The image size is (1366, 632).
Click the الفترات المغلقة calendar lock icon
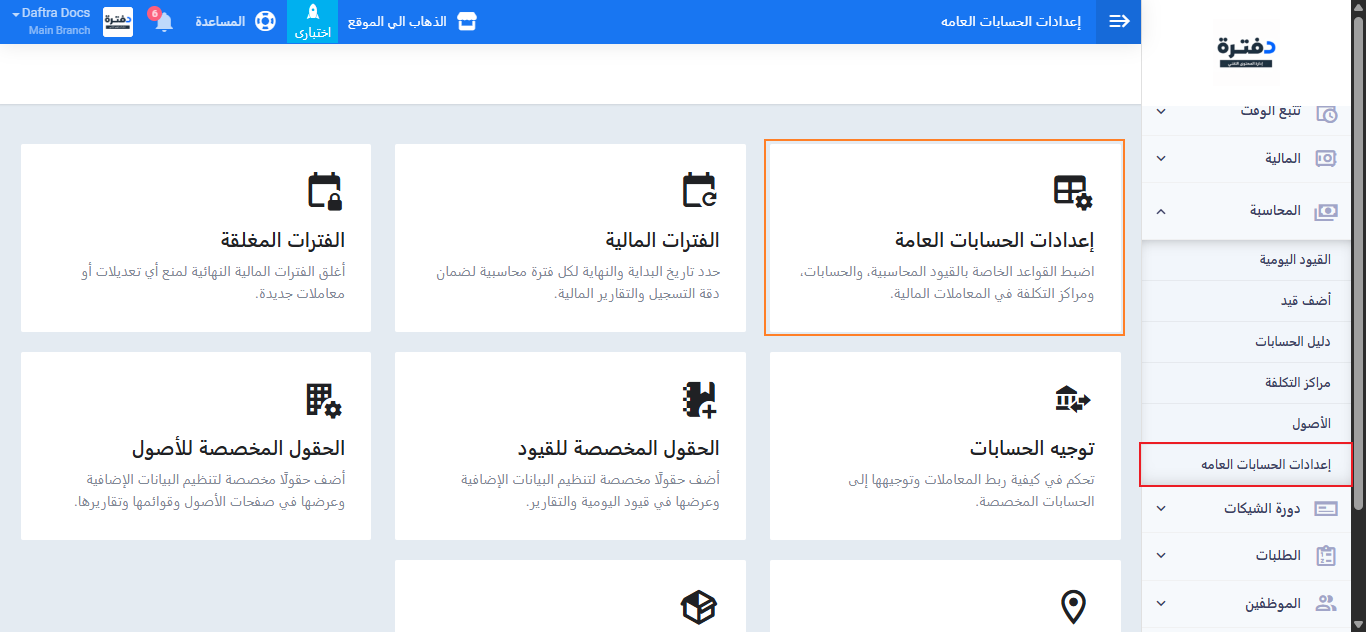[324, 191]
